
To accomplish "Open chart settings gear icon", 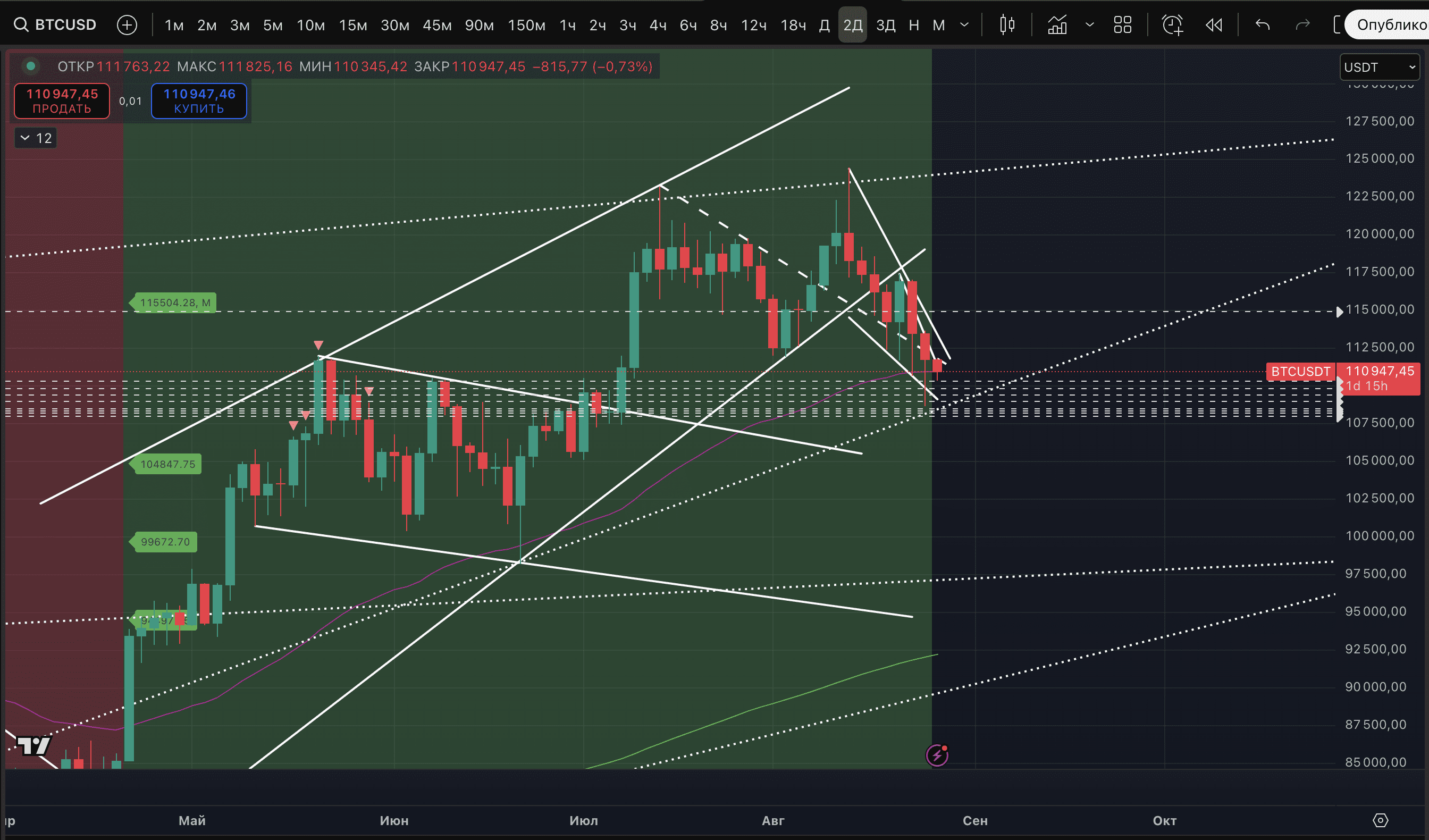I will [x=1380, y=820].
